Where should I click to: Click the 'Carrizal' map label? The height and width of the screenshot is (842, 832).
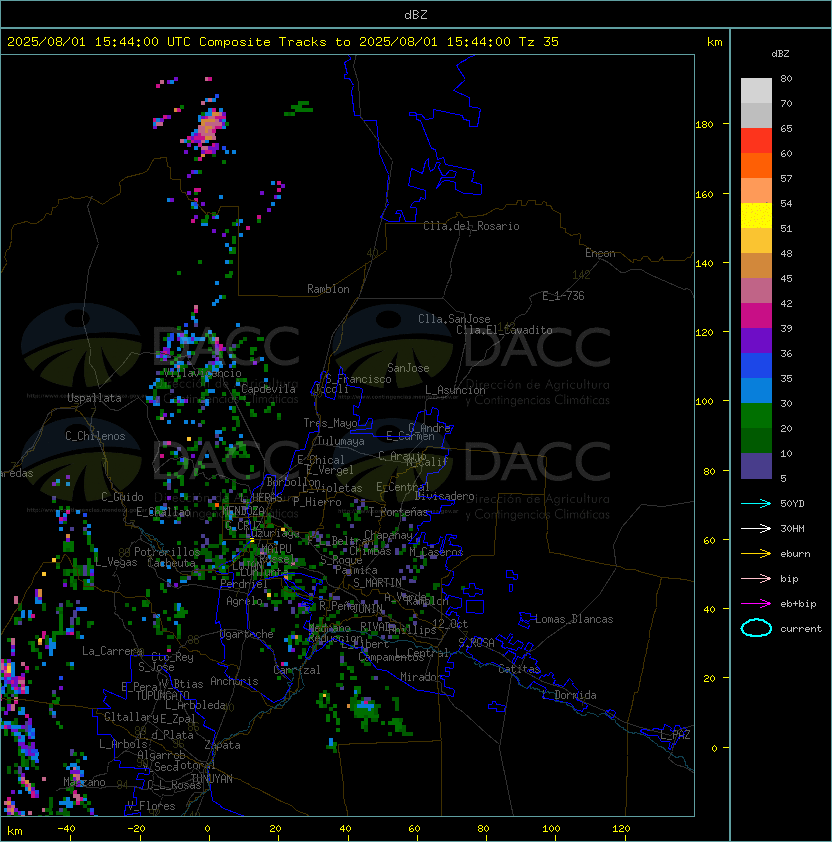[296, 670]
